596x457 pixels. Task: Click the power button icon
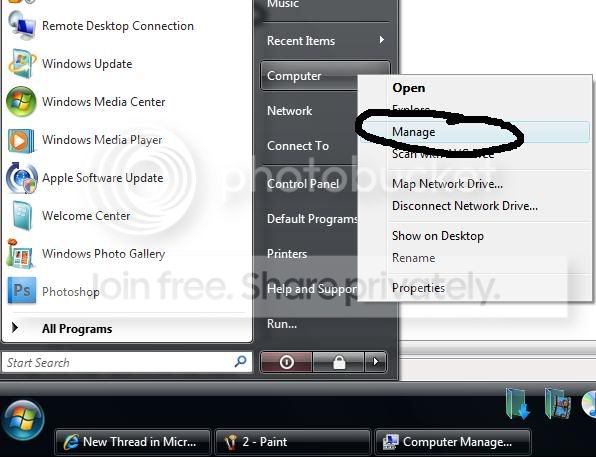286,362
